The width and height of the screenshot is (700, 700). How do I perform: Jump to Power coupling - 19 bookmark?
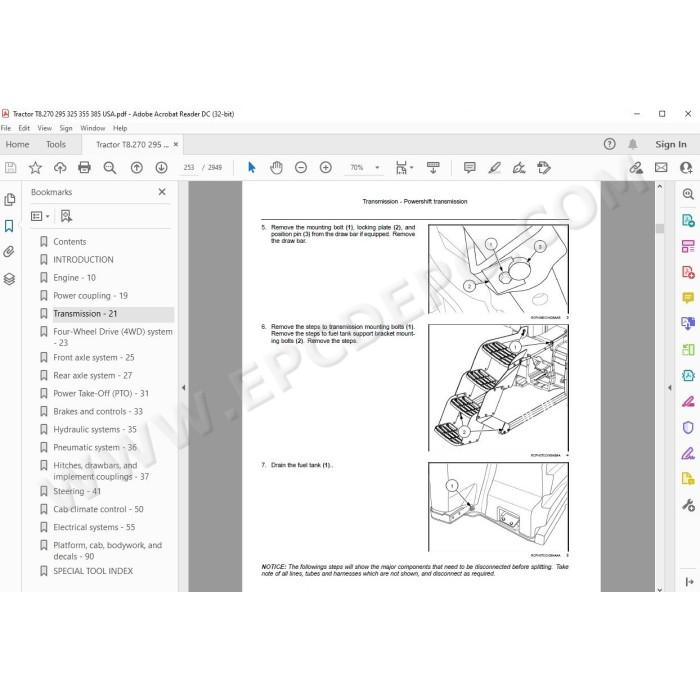tap(91, 296)
